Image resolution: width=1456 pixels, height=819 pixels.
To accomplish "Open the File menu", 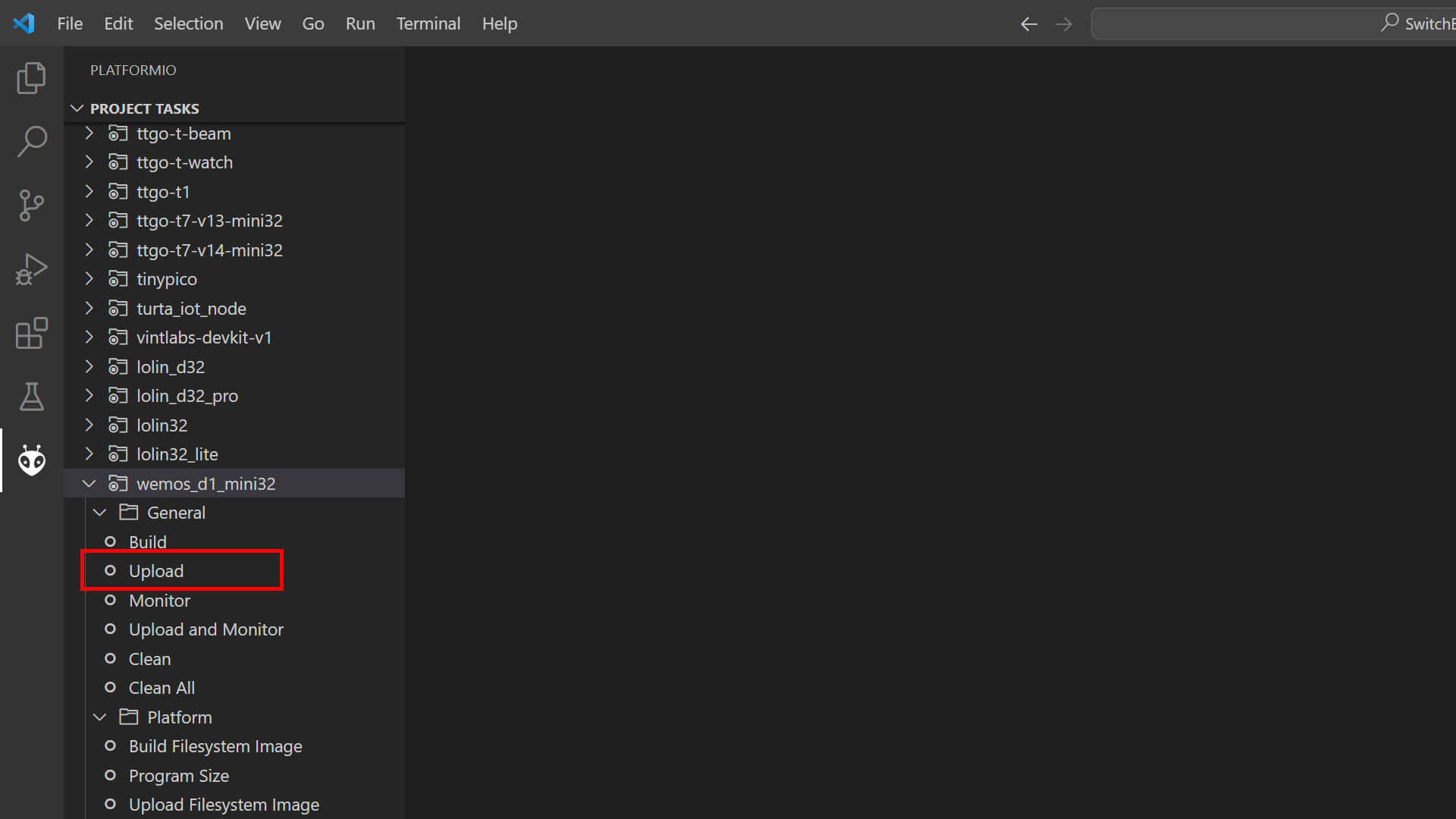I will click(70, 24).
